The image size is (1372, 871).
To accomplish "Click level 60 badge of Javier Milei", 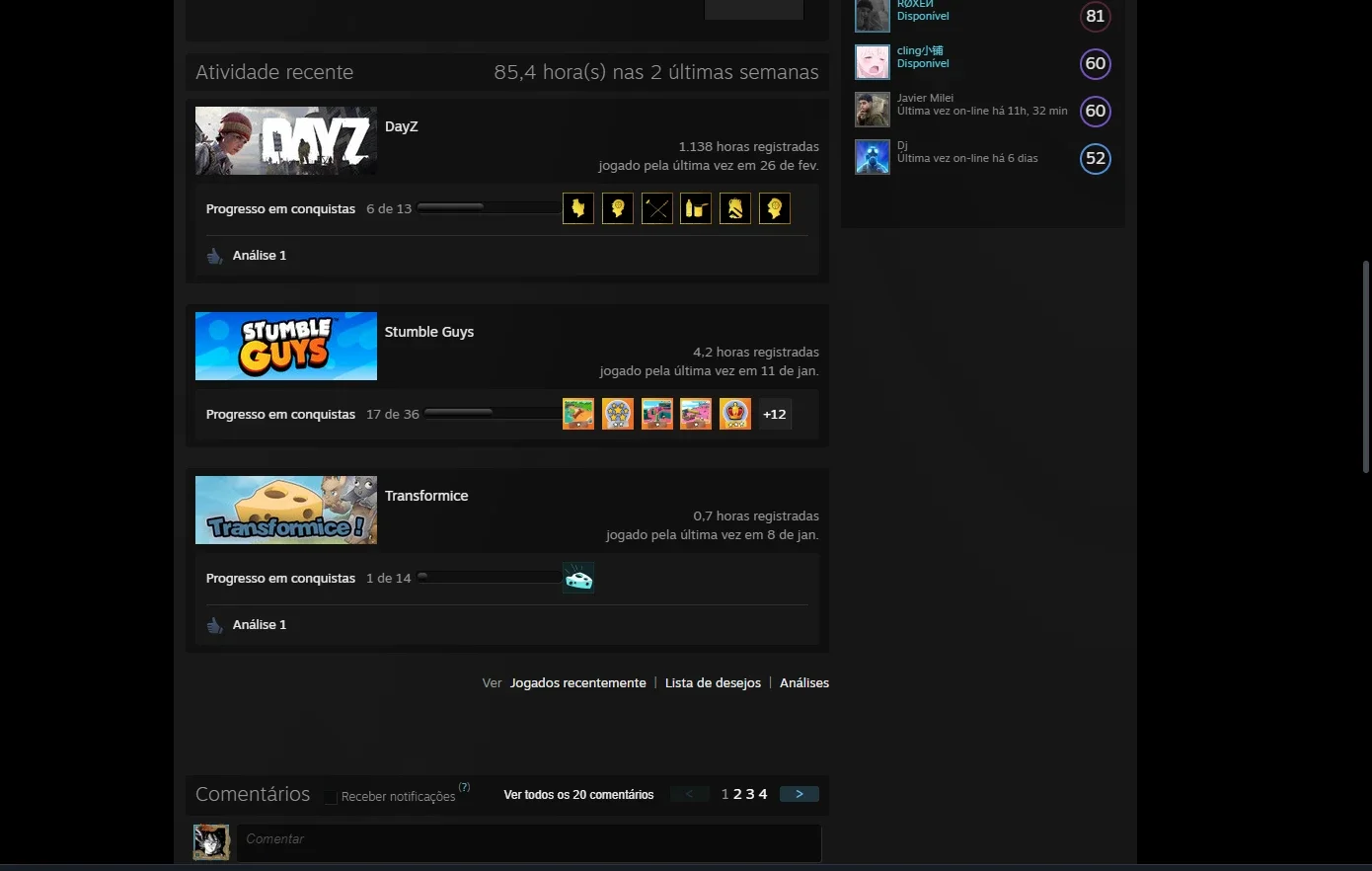I will point(1096,111).
